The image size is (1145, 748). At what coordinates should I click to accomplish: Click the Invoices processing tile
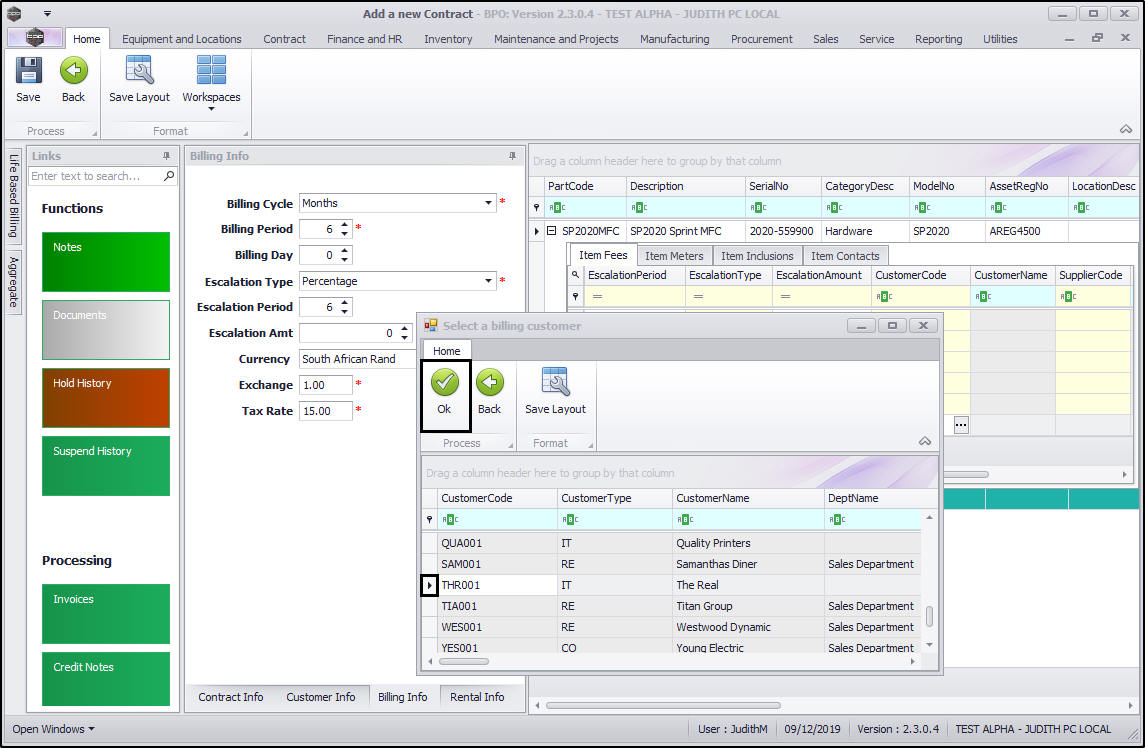(x=106, y=613)
